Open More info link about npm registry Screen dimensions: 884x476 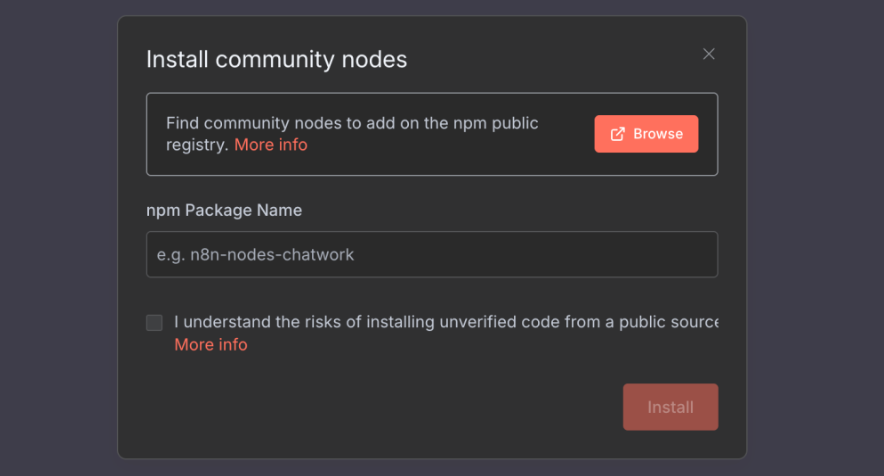tap(271, 145)
